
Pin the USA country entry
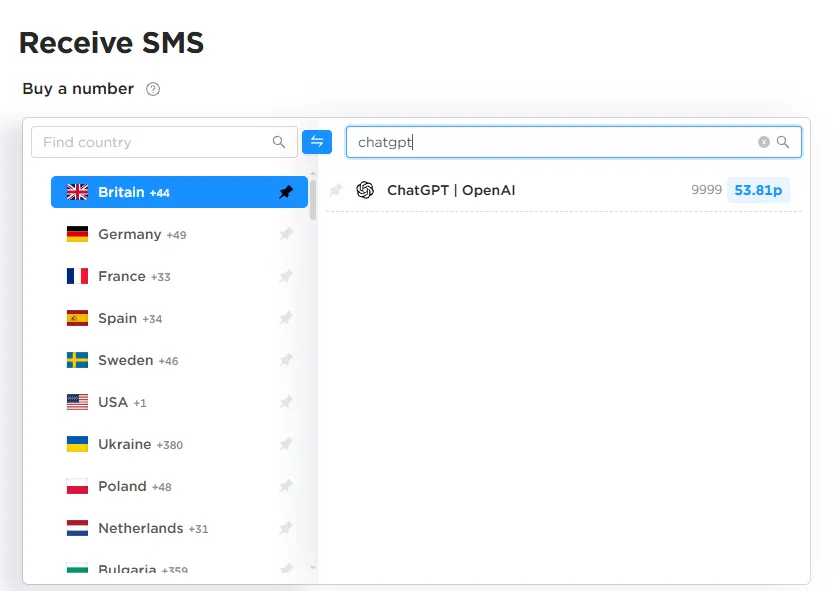[x=286, y=402]
